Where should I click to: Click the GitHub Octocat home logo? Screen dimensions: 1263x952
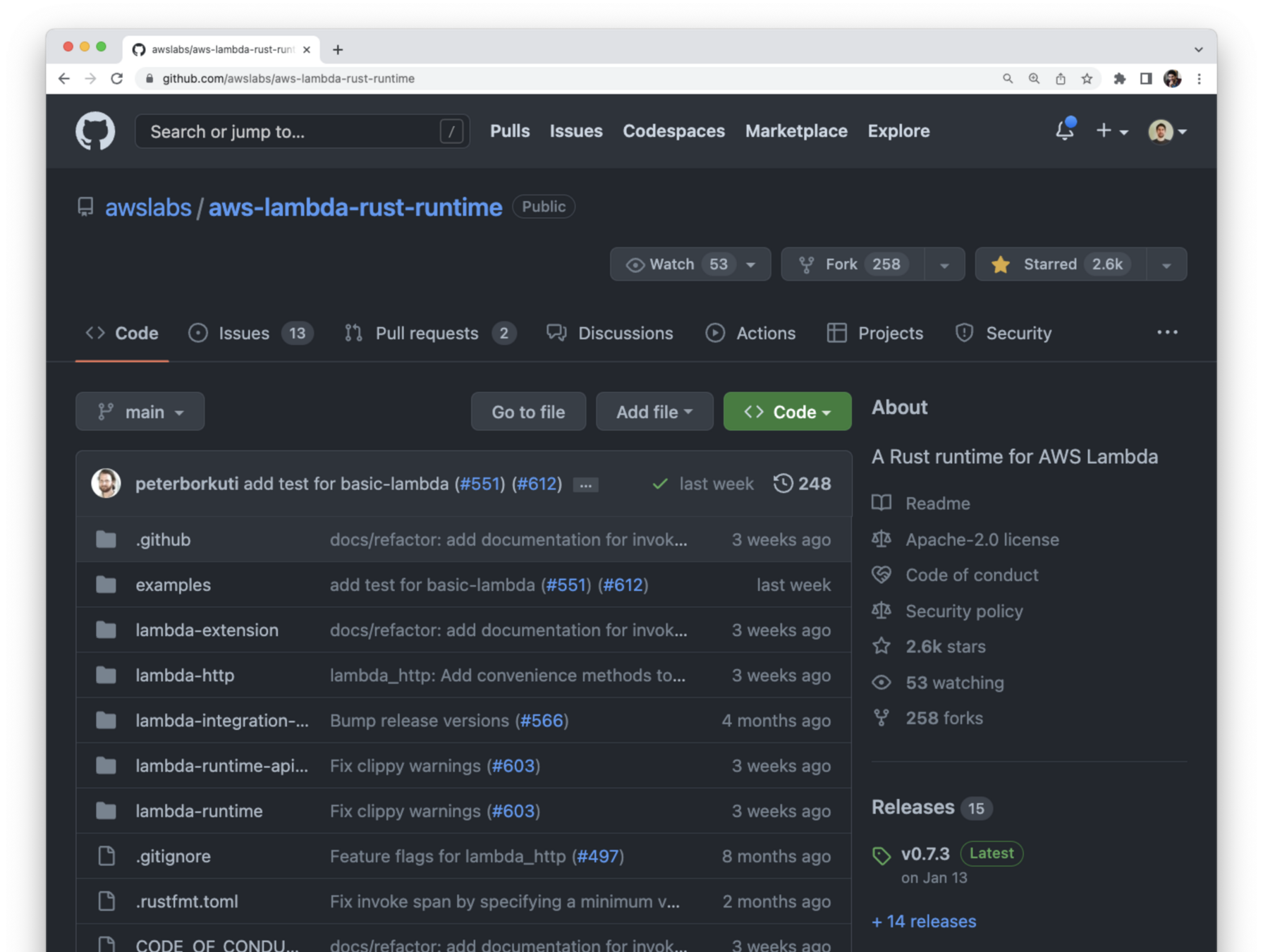click(95, 131)
